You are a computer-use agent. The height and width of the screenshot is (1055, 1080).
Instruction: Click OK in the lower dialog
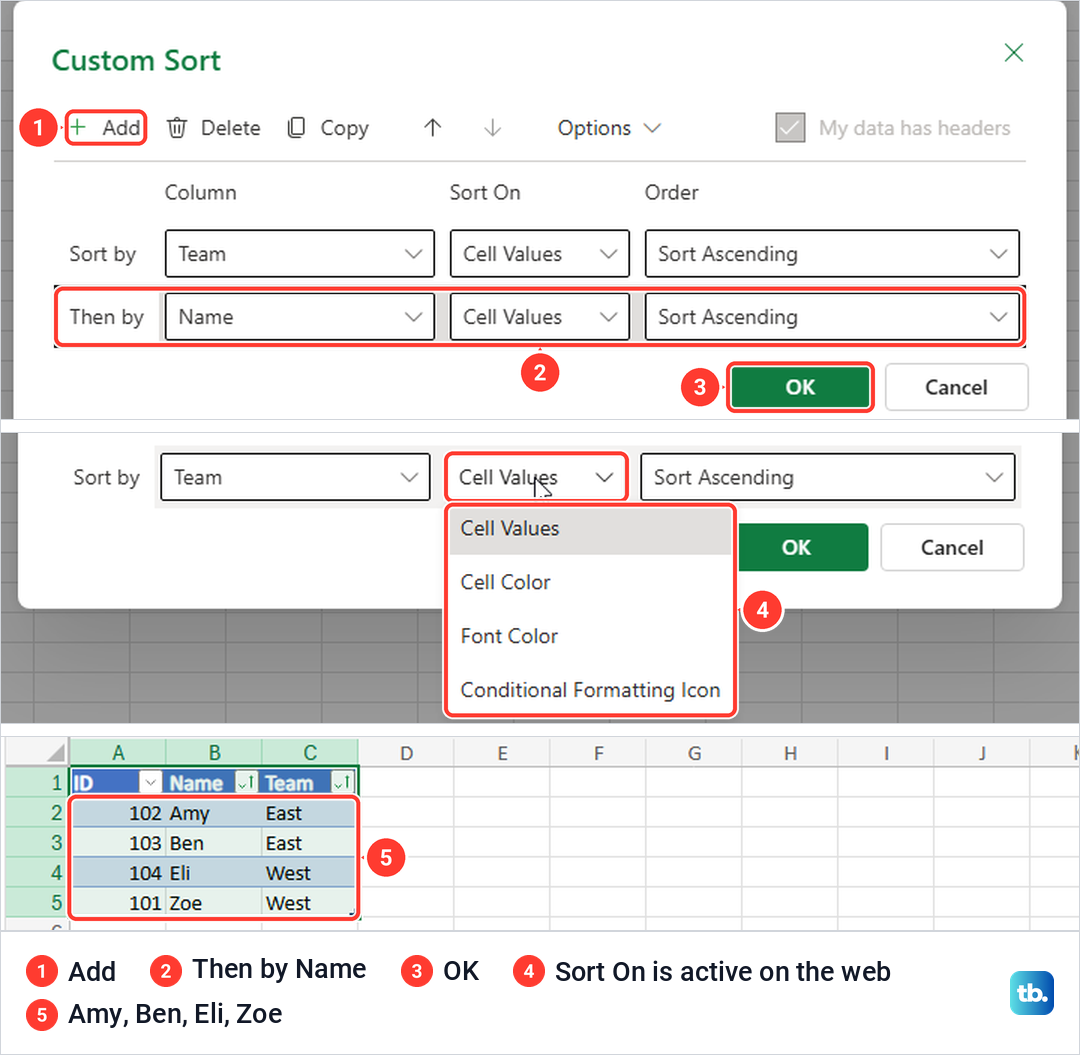point(803,547)
